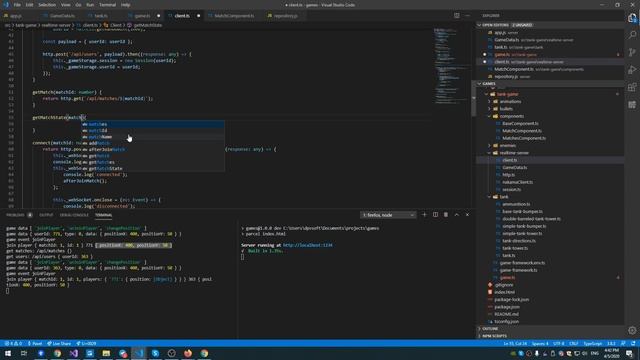640x360 pixels.
Task: Select 'getMatchState' suggestion in autocomplete list
Action: pos(153,169)
